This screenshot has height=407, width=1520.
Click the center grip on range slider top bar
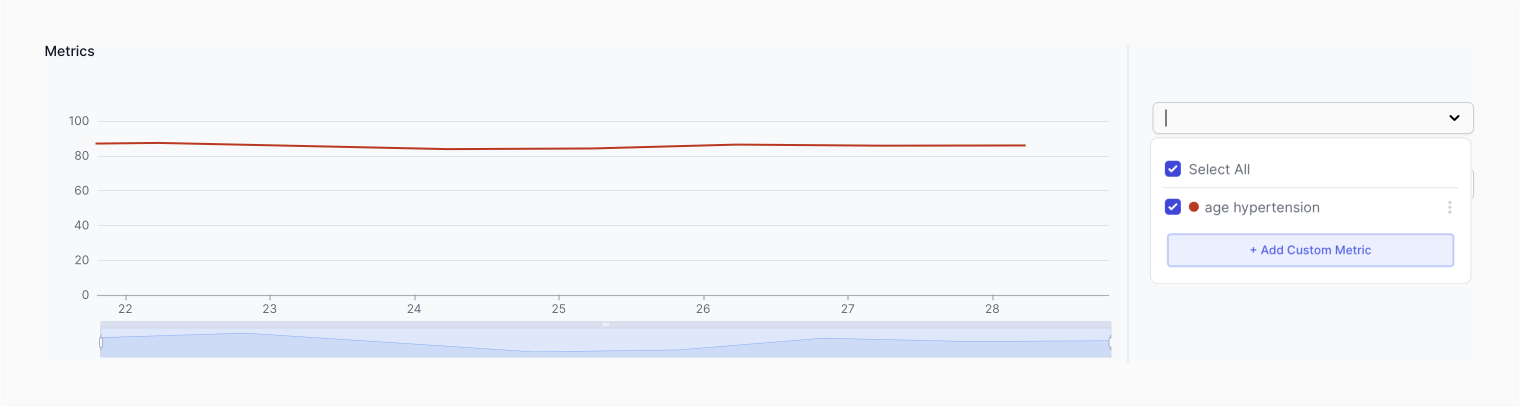tap(605, 324)
